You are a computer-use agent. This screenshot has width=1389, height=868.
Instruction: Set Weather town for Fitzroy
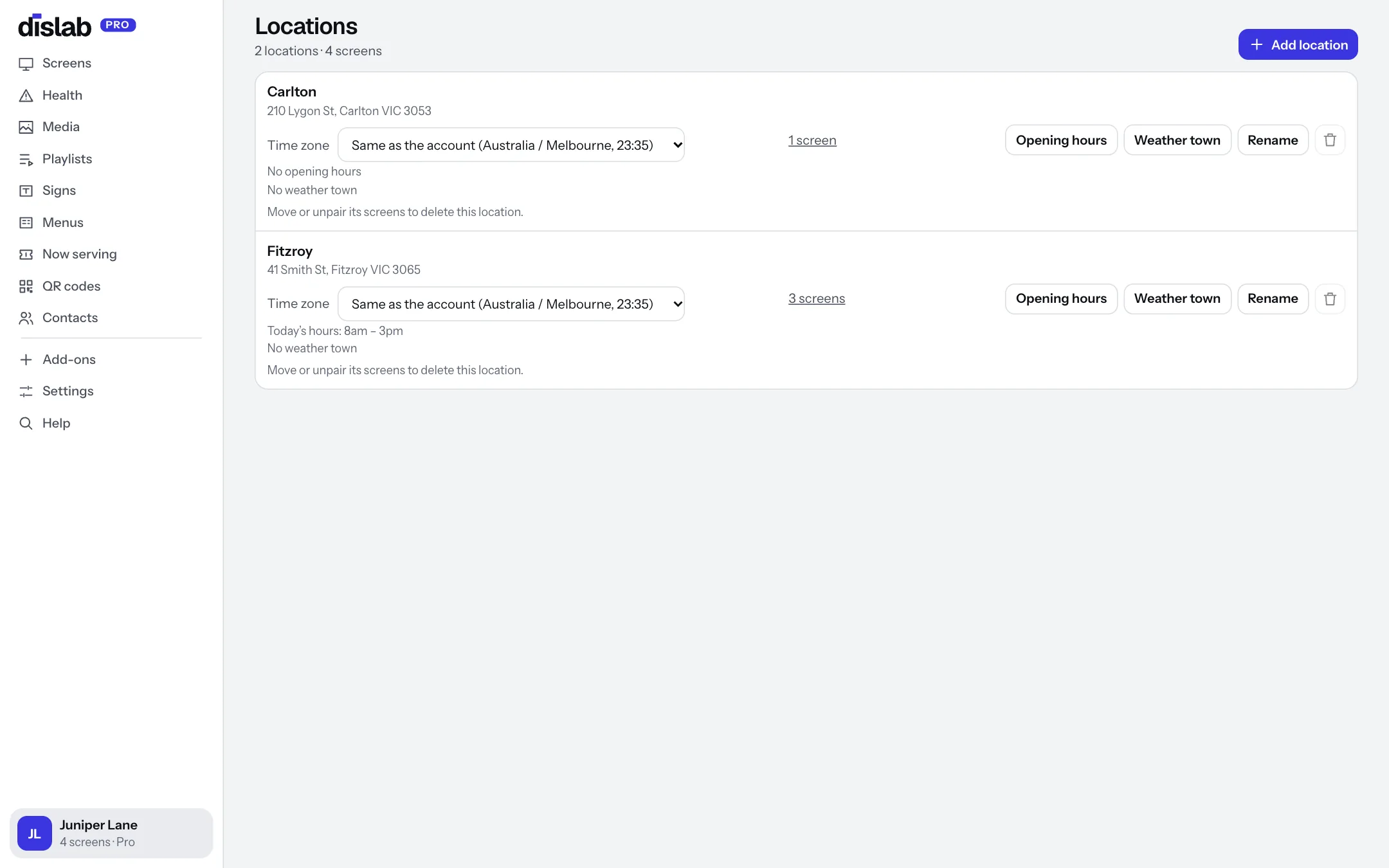click(x=1177, y=299)
